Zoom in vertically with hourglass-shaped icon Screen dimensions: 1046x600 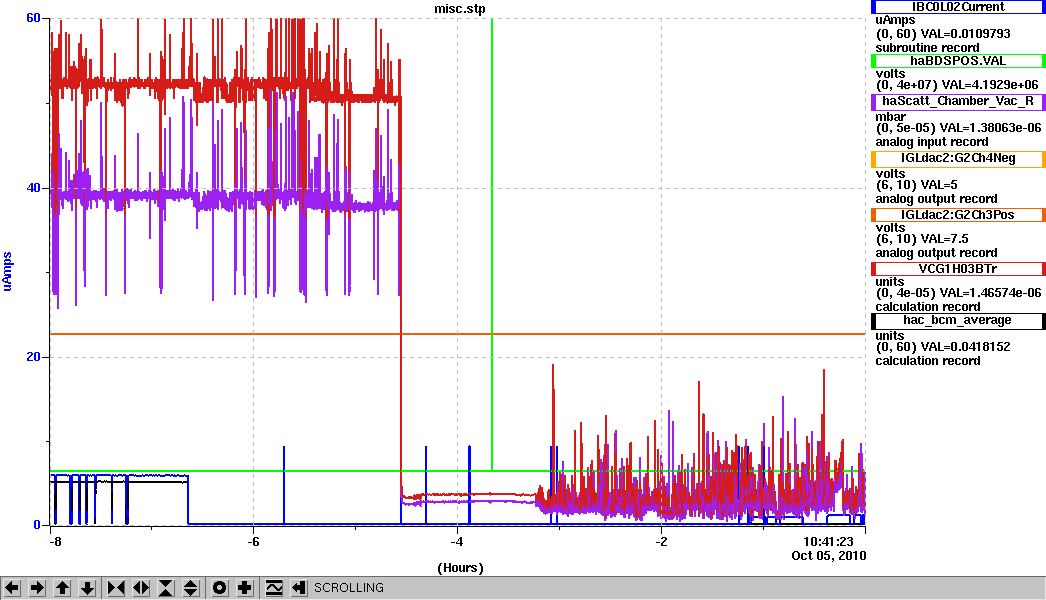click(166, 588)
